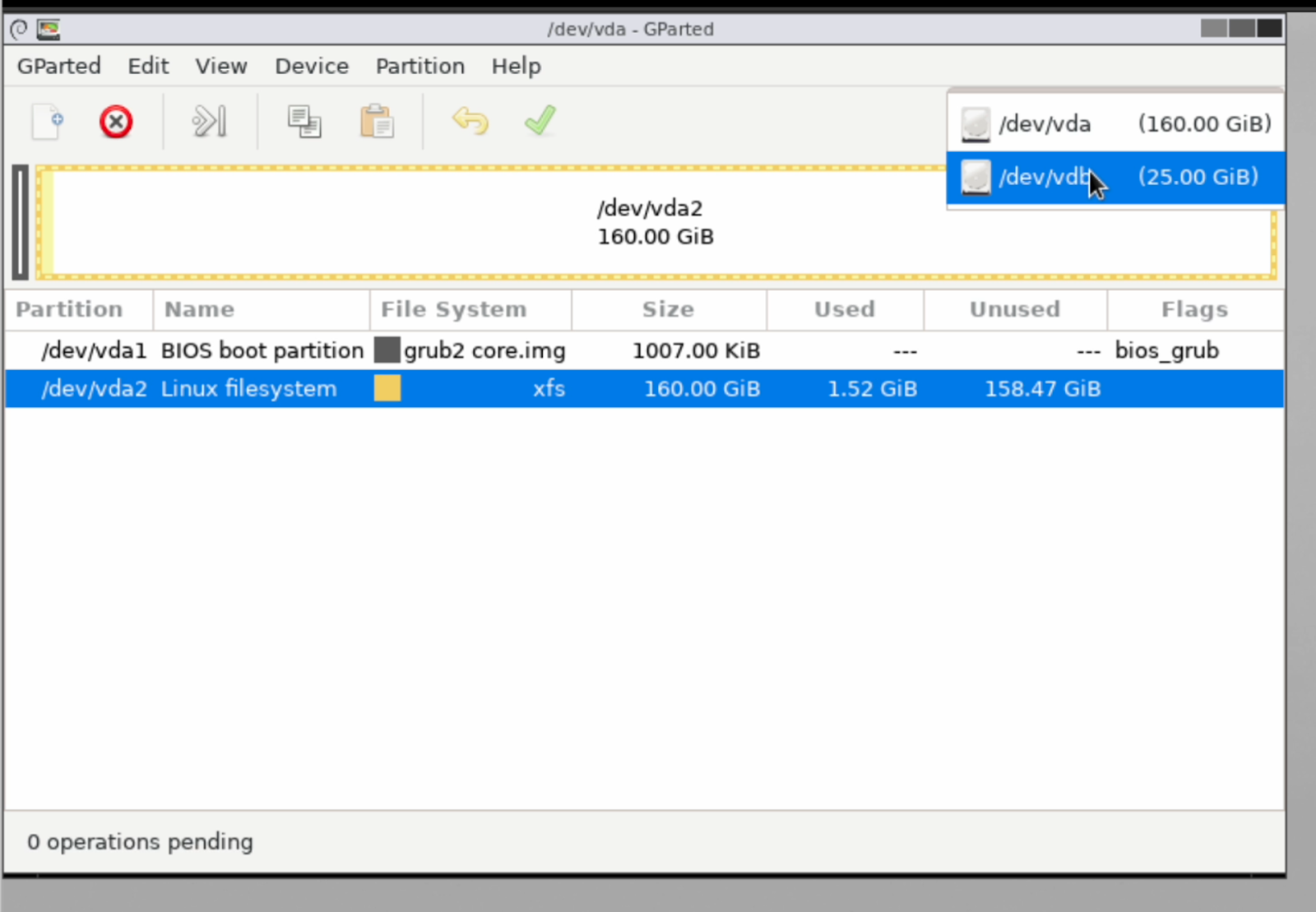This screenshot has height=912, width=1316.
Task: Open the GParted menu
Action: click(59, 66)
